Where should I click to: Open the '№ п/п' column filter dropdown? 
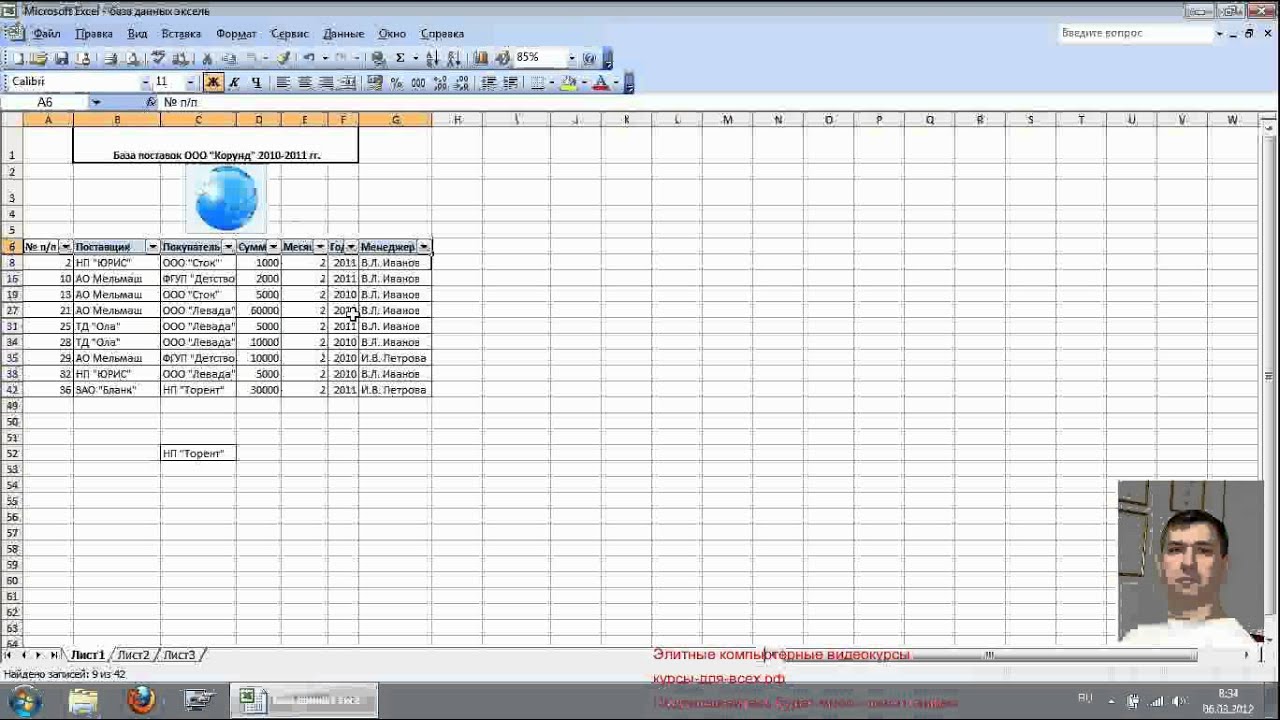coord(66,247)
